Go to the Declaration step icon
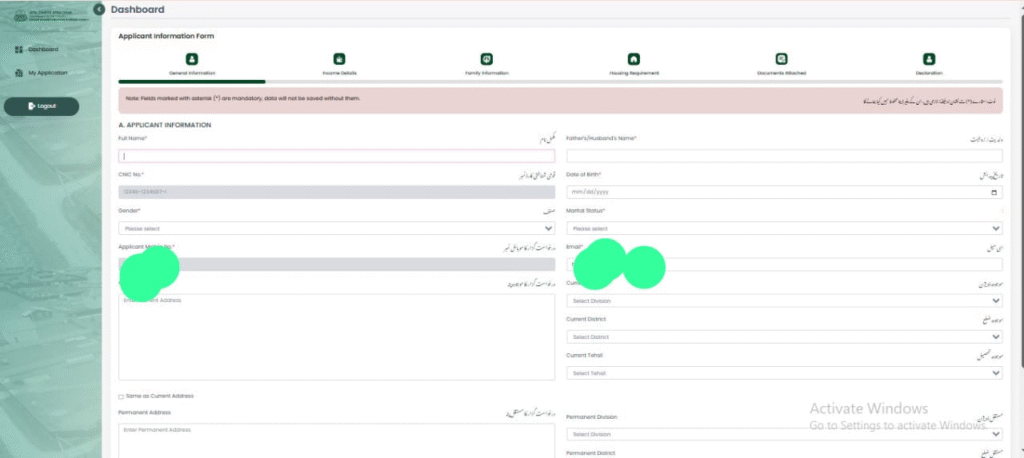The image size is (1024, 458). click(928, 59)
